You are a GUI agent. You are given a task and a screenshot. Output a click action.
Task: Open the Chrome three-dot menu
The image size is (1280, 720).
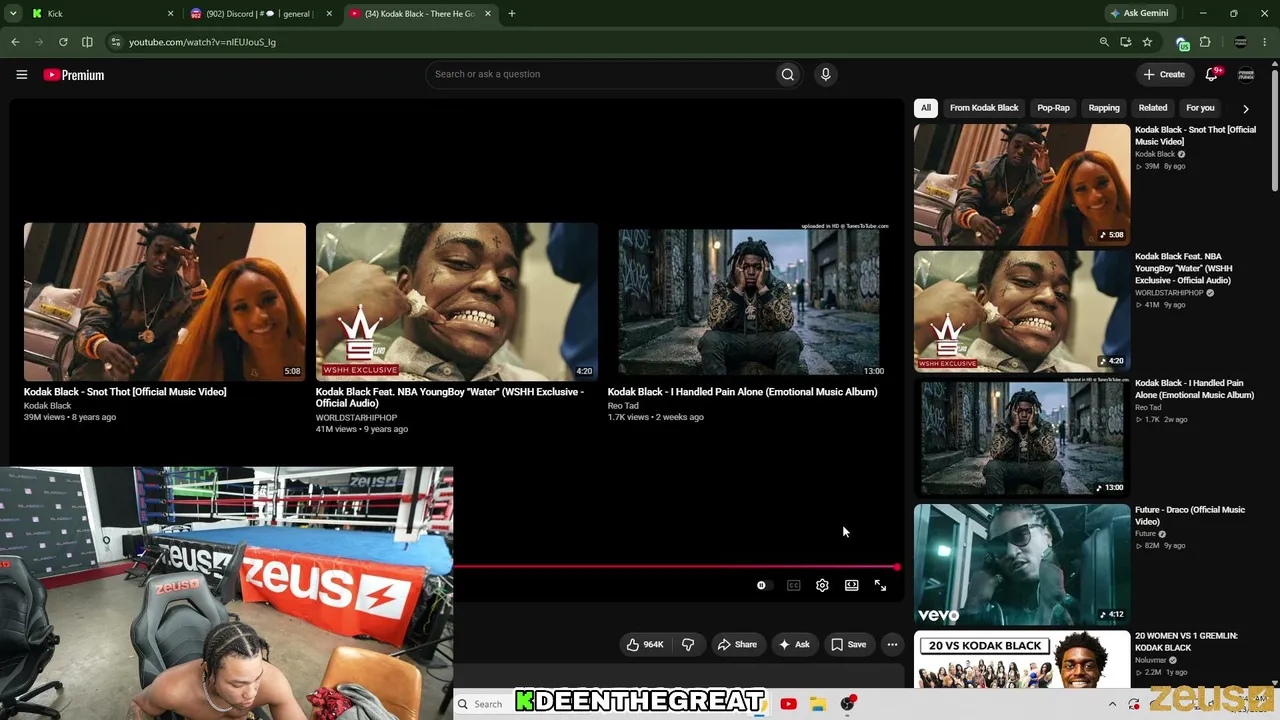tap(1265, 42)
